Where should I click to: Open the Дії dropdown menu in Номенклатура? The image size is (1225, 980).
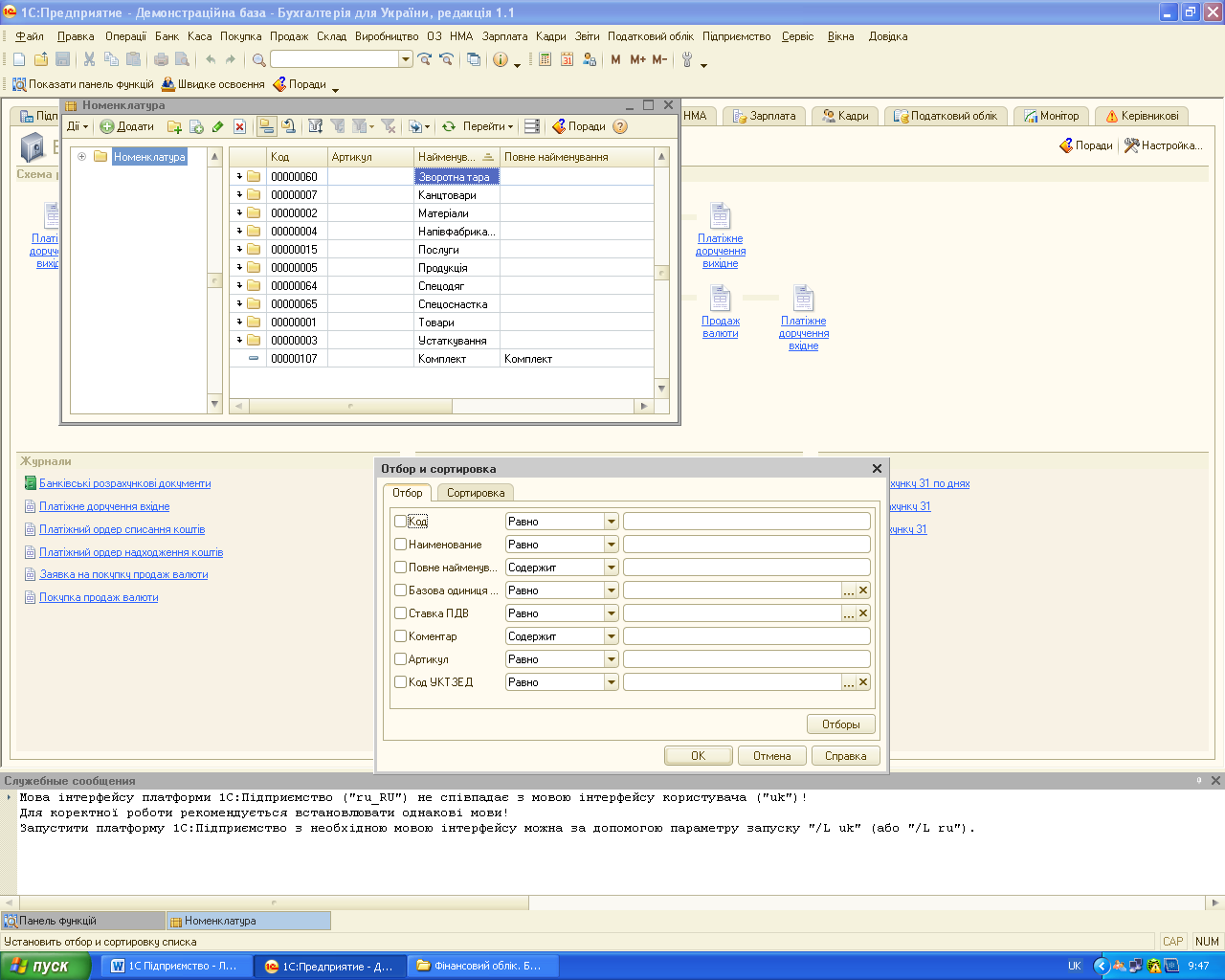[x=77, y=126]
